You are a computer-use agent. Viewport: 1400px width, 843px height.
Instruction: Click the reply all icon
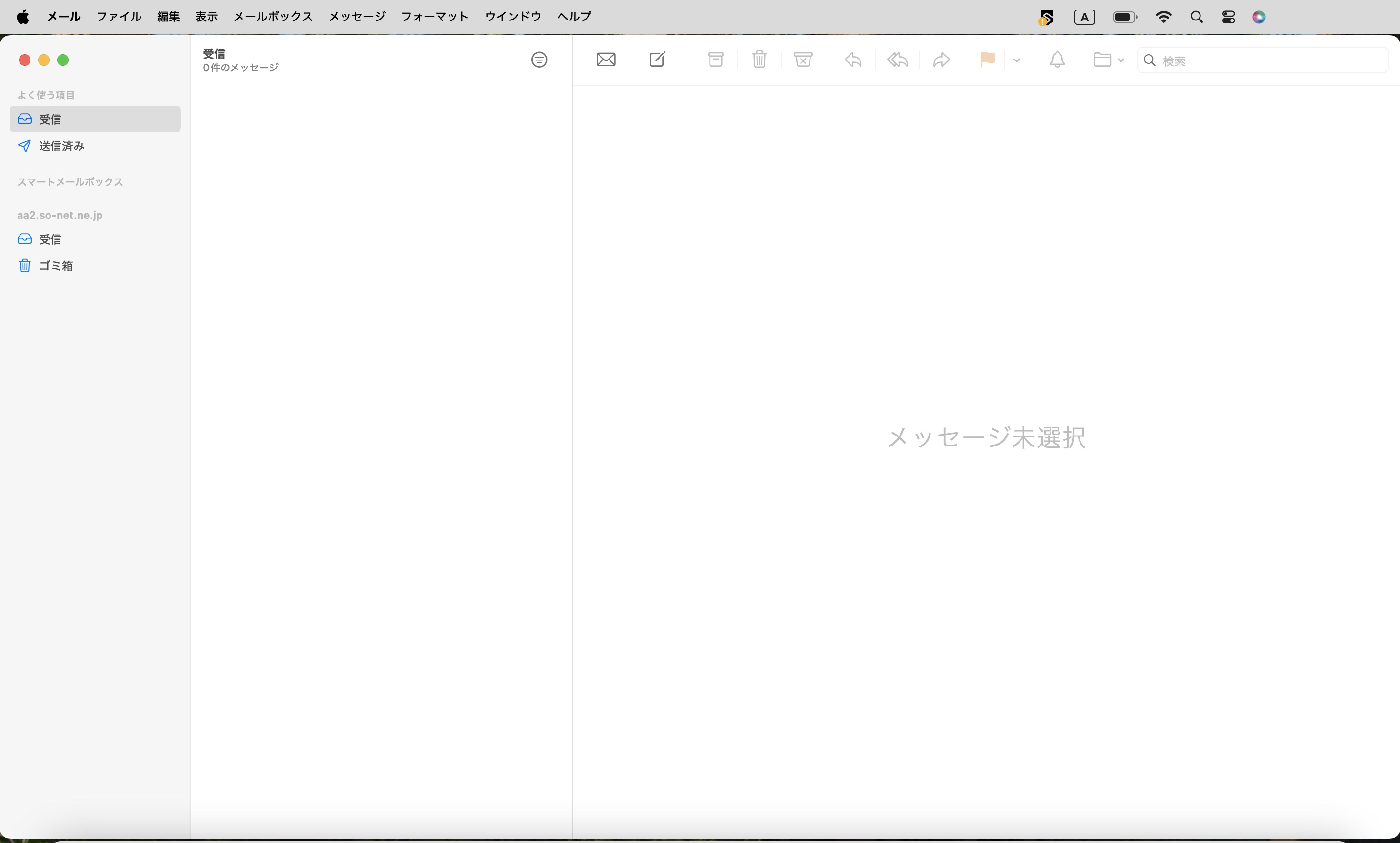click(897, 60)
